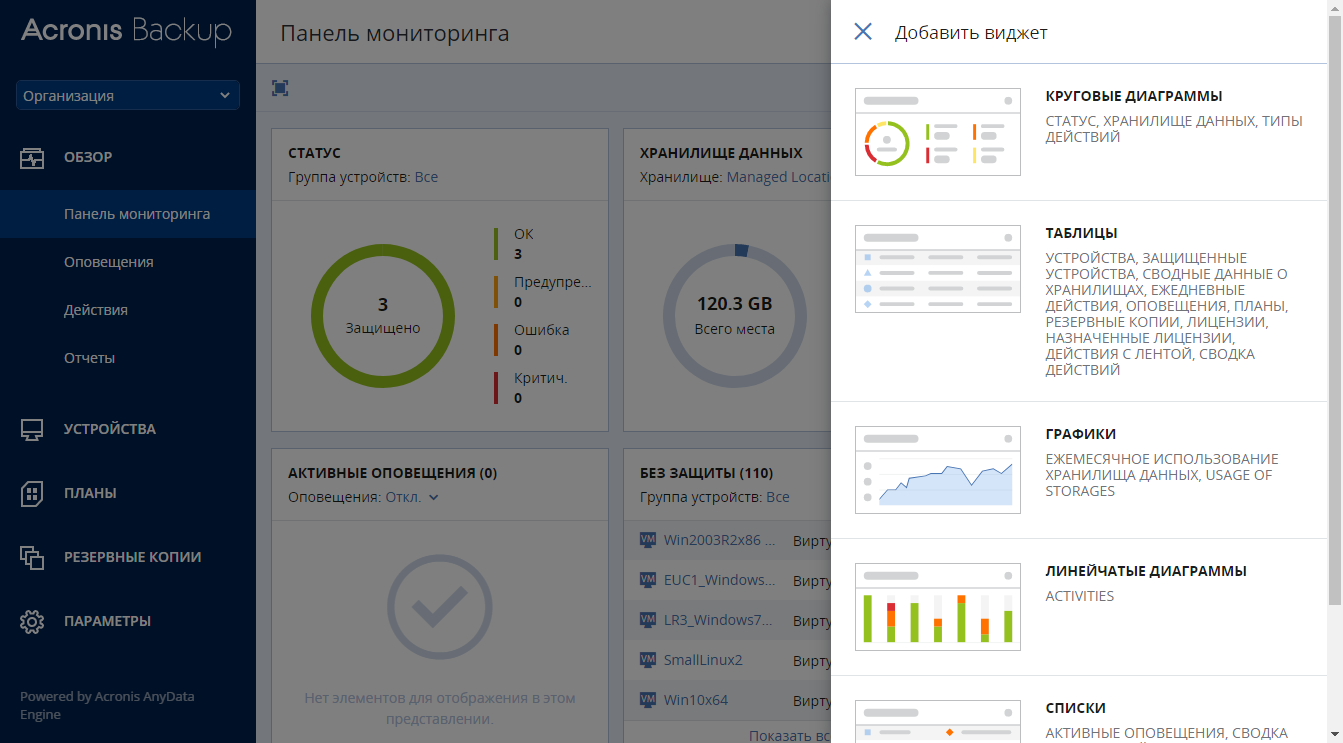Screen dimensions: 1343x743
Task: Click device name Win10x64
Action: [698, 700]
